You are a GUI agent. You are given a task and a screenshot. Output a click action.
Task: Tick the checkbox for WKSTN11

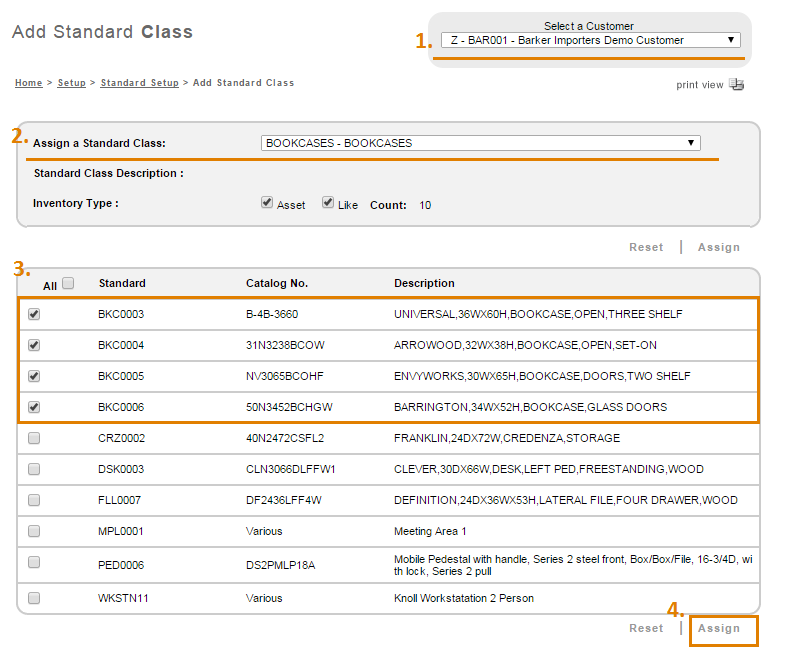point(34,598)
